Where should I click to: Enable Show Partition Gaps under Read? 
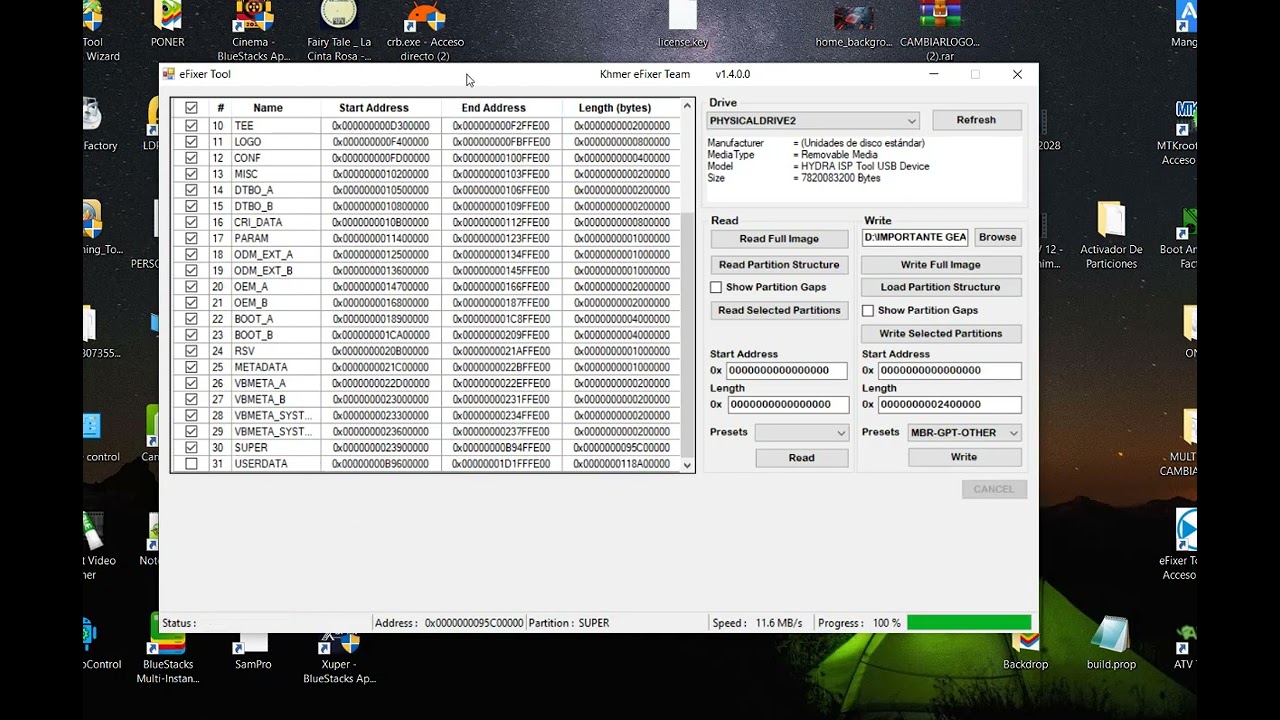[x=716, y=287]
